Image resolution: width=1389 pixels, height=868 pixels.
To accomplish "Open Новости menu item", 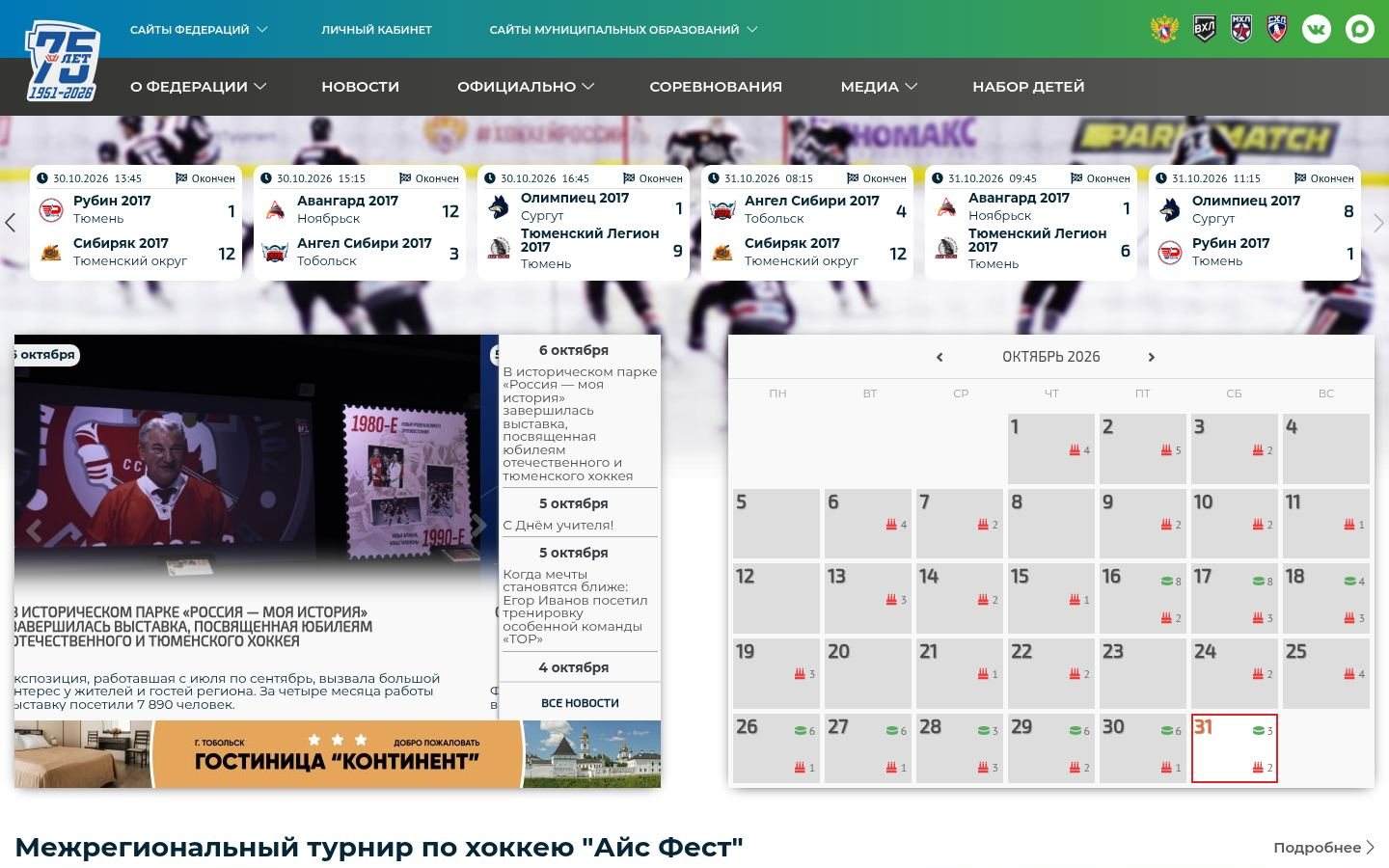I will pyautogui.click(x=360, y=87).
